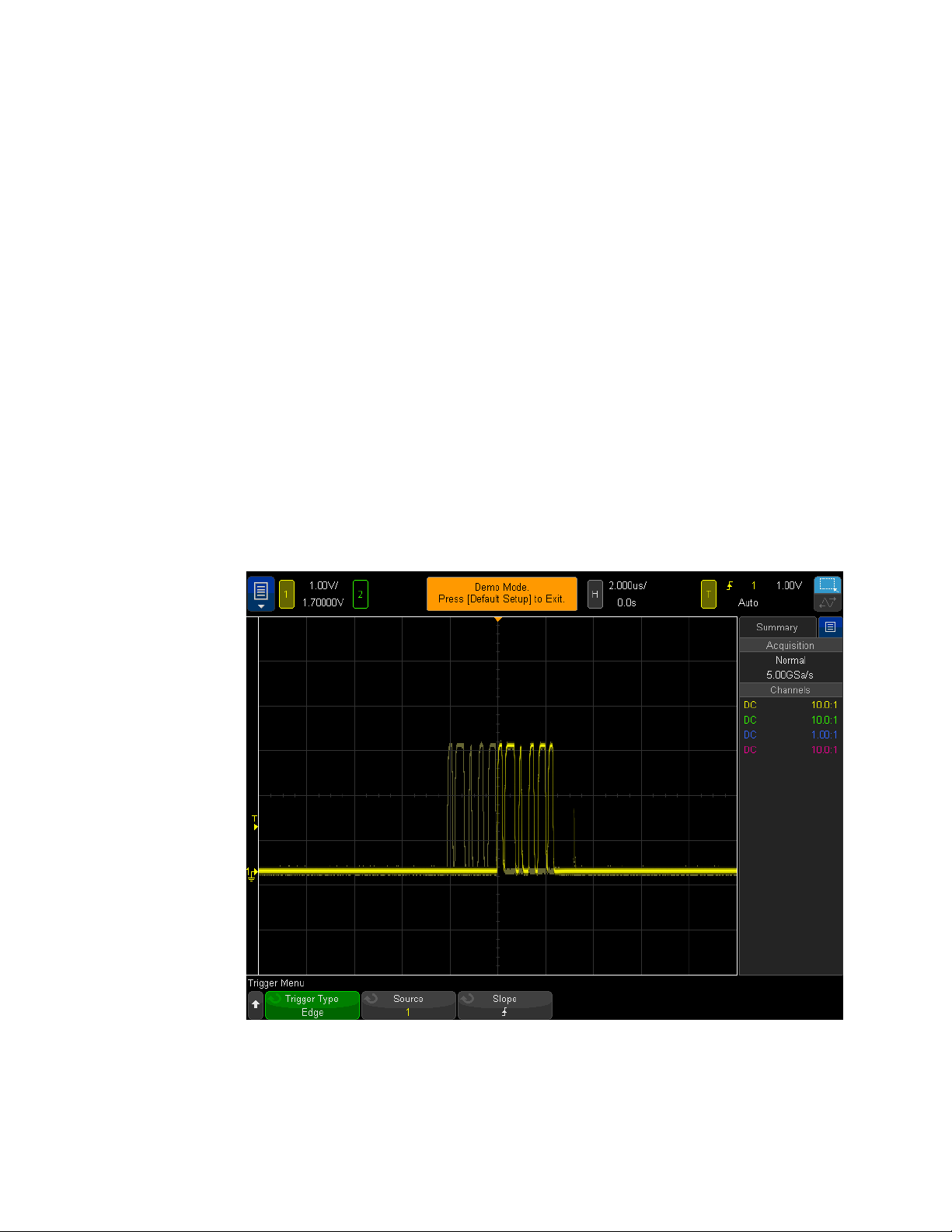Click the trigger source number 1

(753, 585)
